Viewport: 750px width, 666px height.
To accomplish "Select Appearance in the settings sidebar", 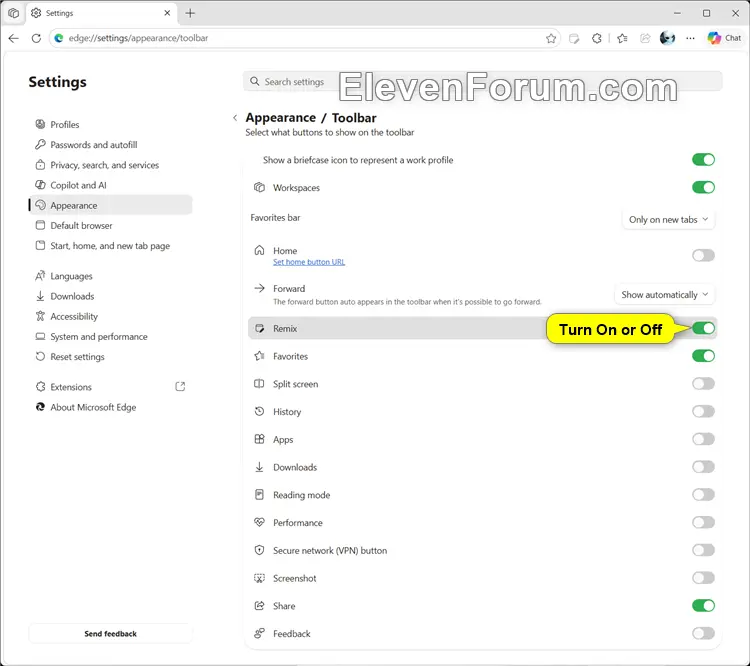I will point(110,205).
